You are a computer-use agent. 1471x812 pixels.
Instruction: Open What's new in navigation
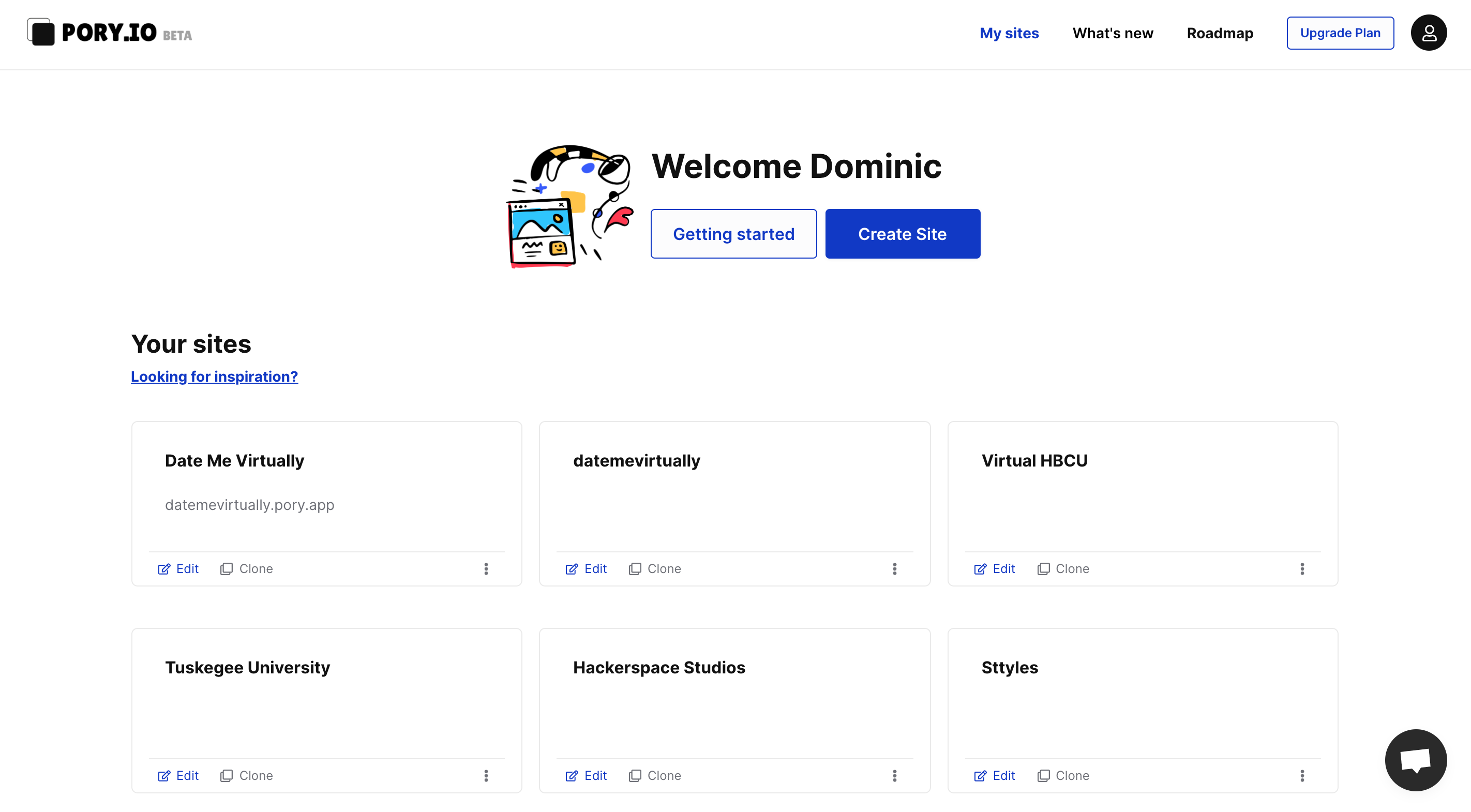[x=1113, y=33]
